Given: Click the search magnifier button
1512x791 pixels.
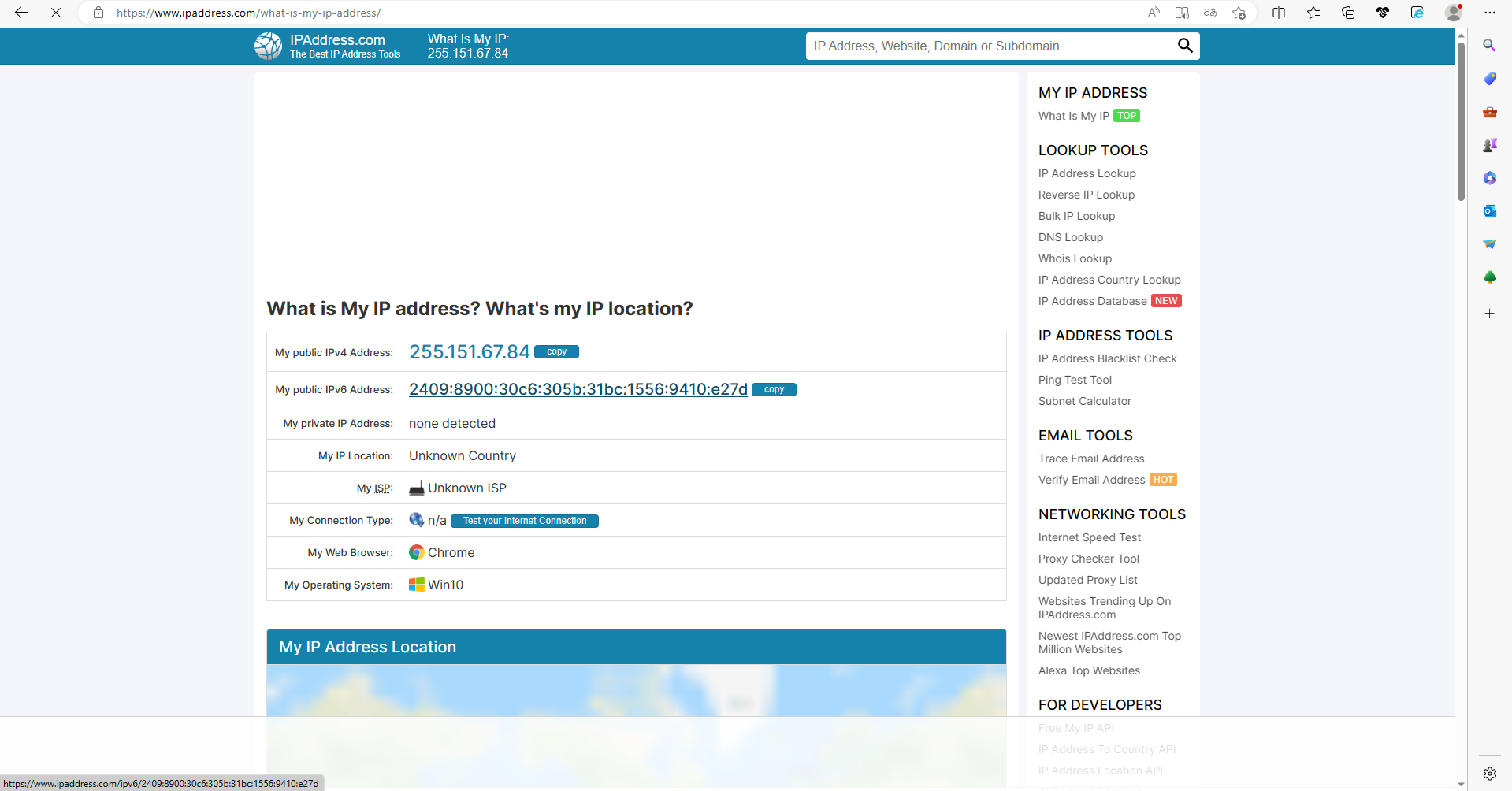Looking at the screenshot, I should click(1184, 46).
